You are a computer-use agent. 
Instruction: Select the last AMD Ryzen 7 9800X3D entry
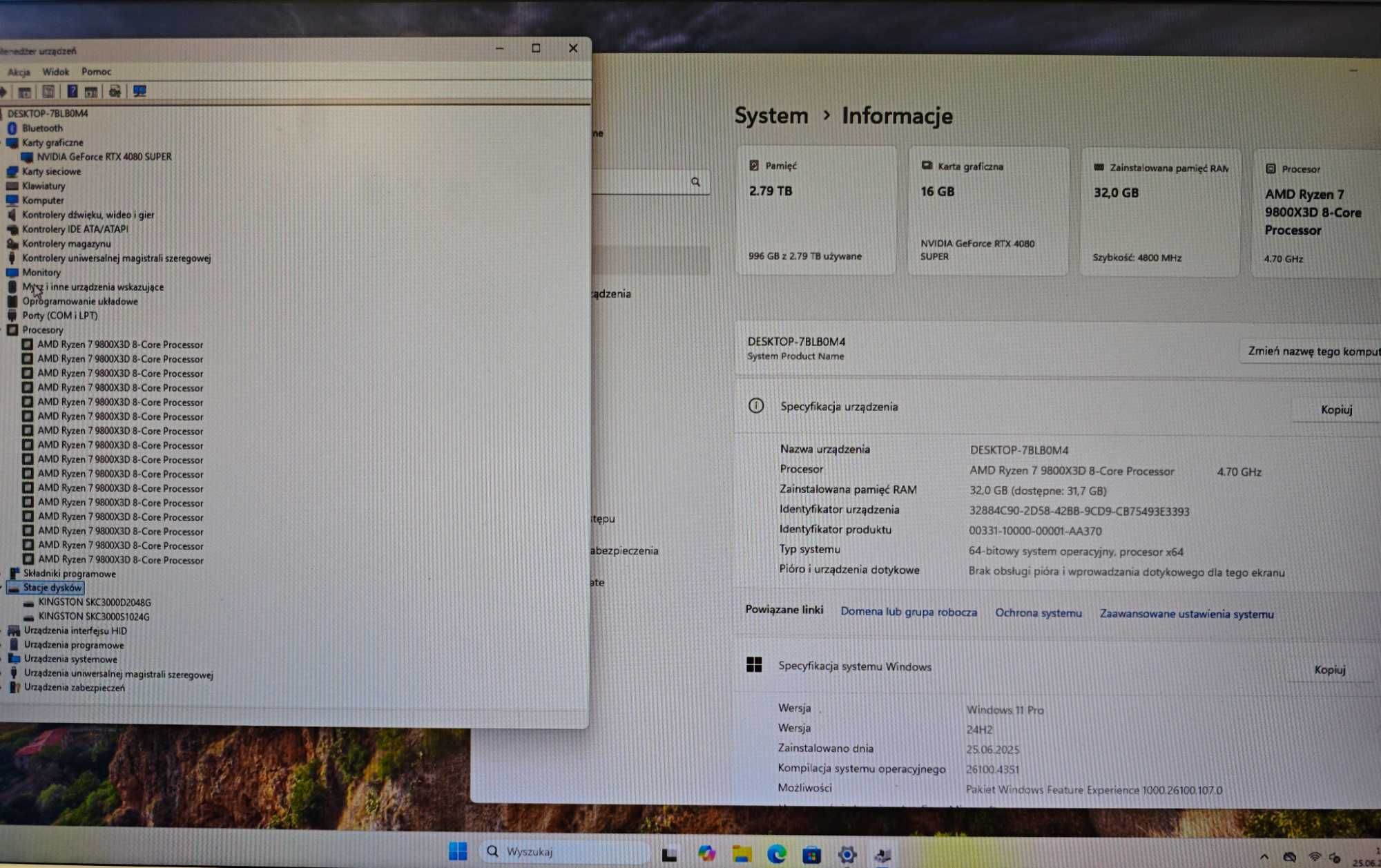coord(120,560)
